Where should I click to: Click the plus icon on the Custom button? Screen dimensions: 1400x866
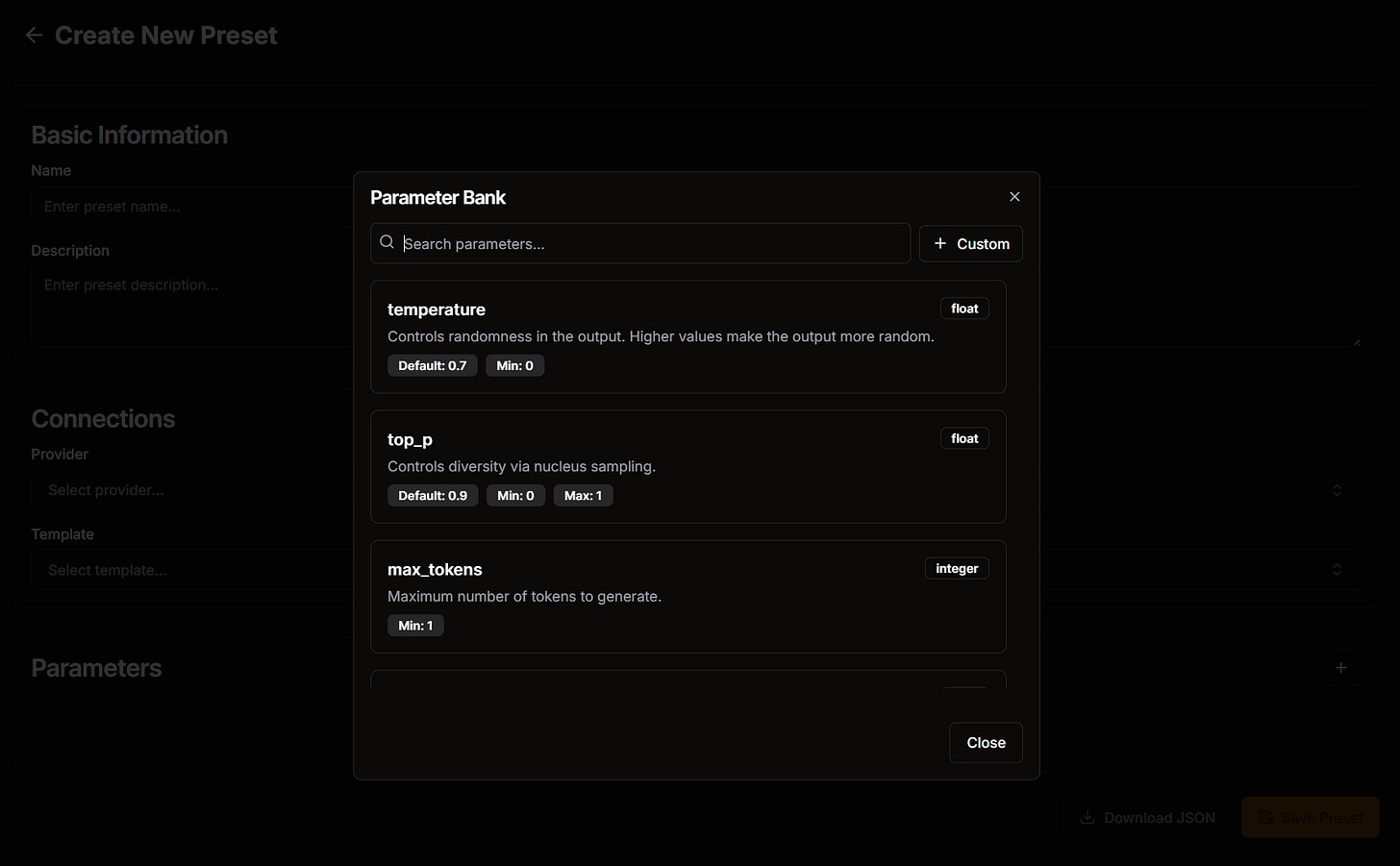point(940,243)
